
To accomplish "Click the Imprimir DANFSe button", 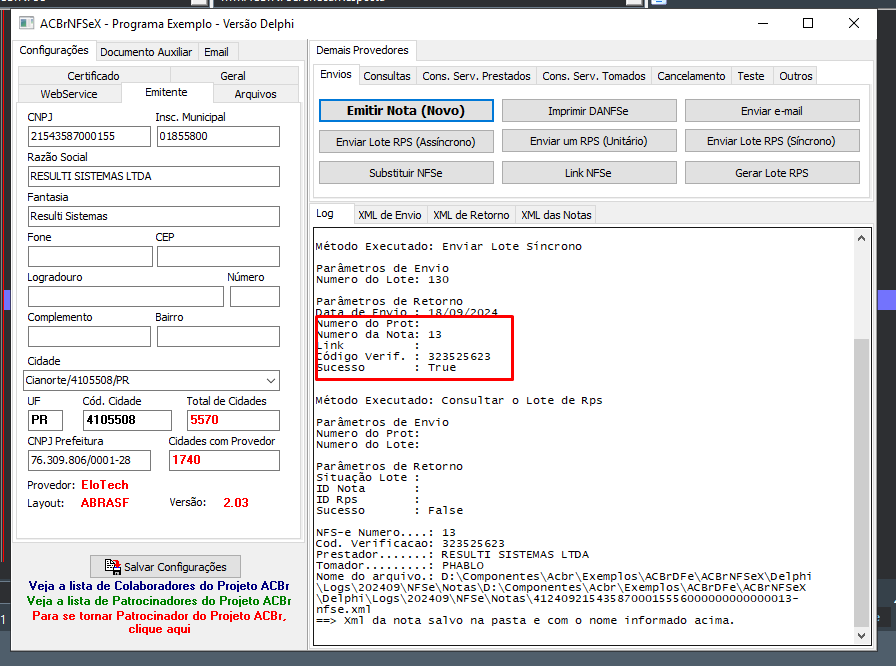I will tap(589, 111).
